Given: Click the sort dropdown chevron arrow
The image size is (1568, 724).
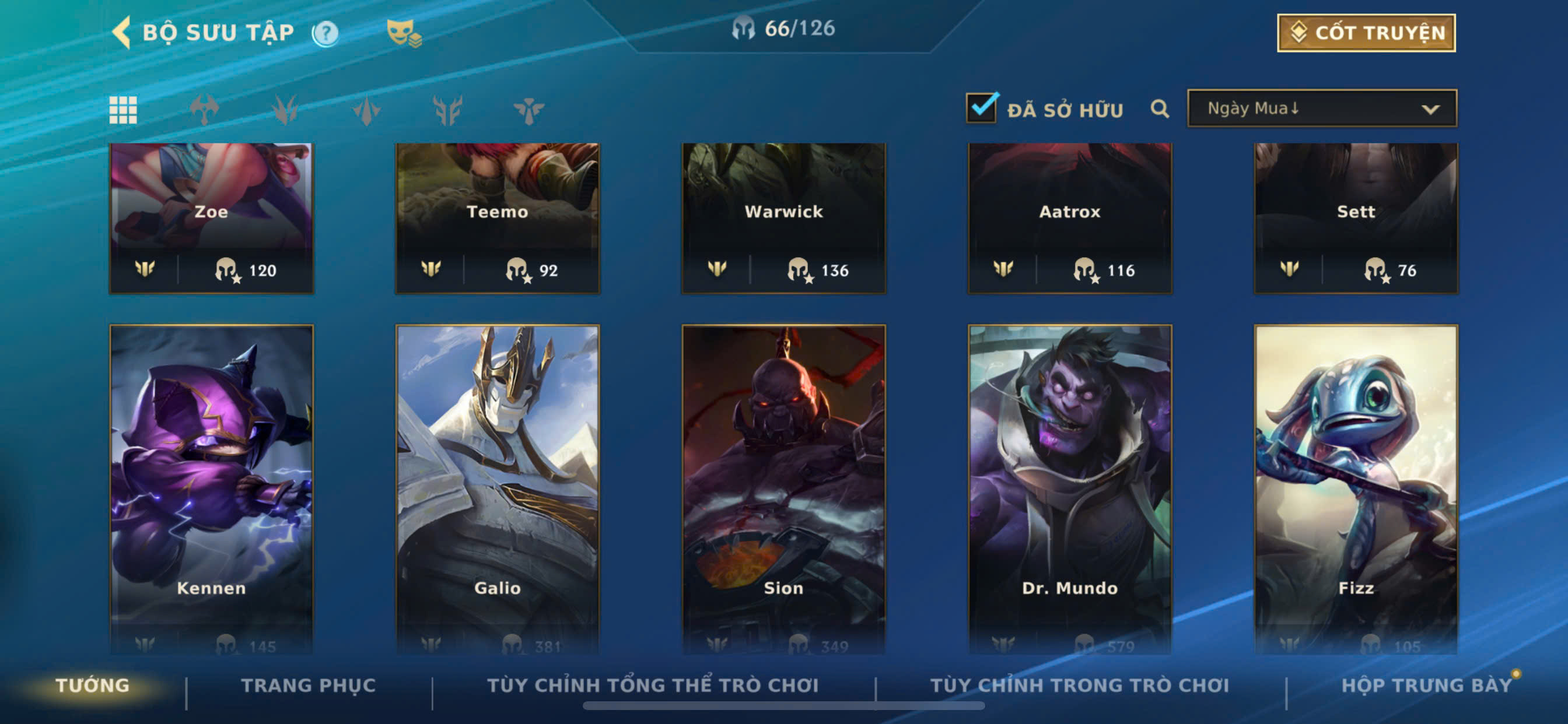Looking at the screenshot, I should point(1430,110).
